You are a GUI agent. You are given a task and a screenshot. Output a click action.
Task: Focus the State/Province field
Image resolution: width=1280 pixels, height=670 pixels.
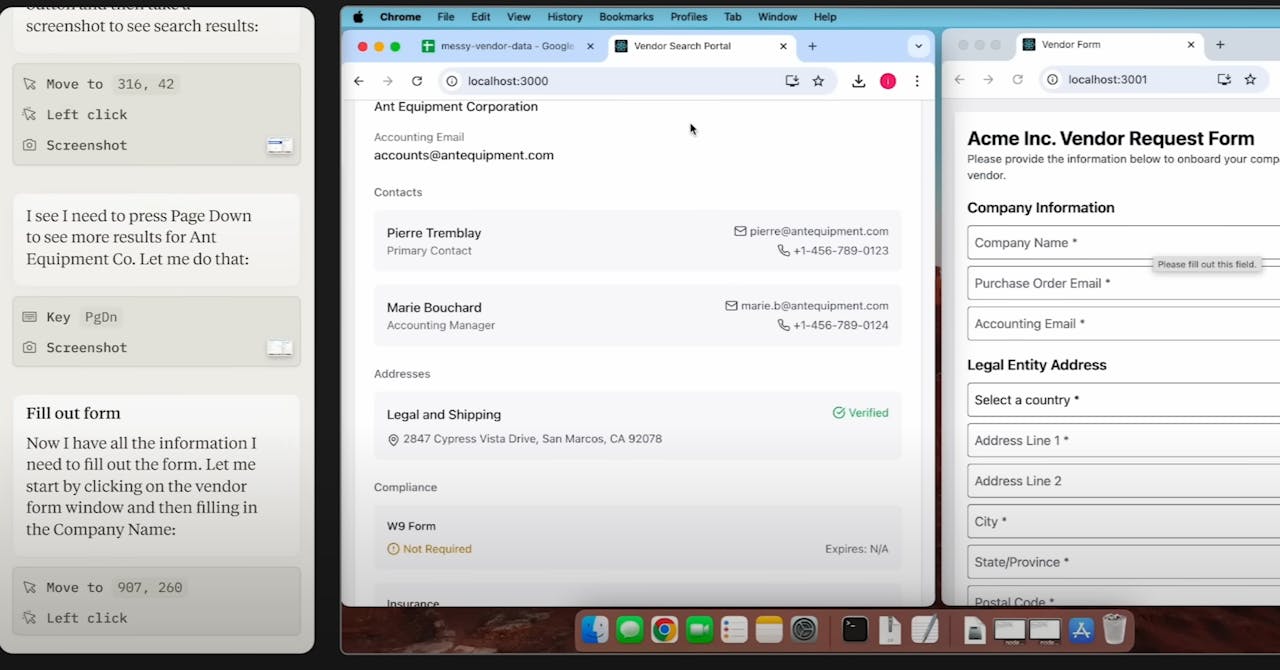tap(1123, 562)
